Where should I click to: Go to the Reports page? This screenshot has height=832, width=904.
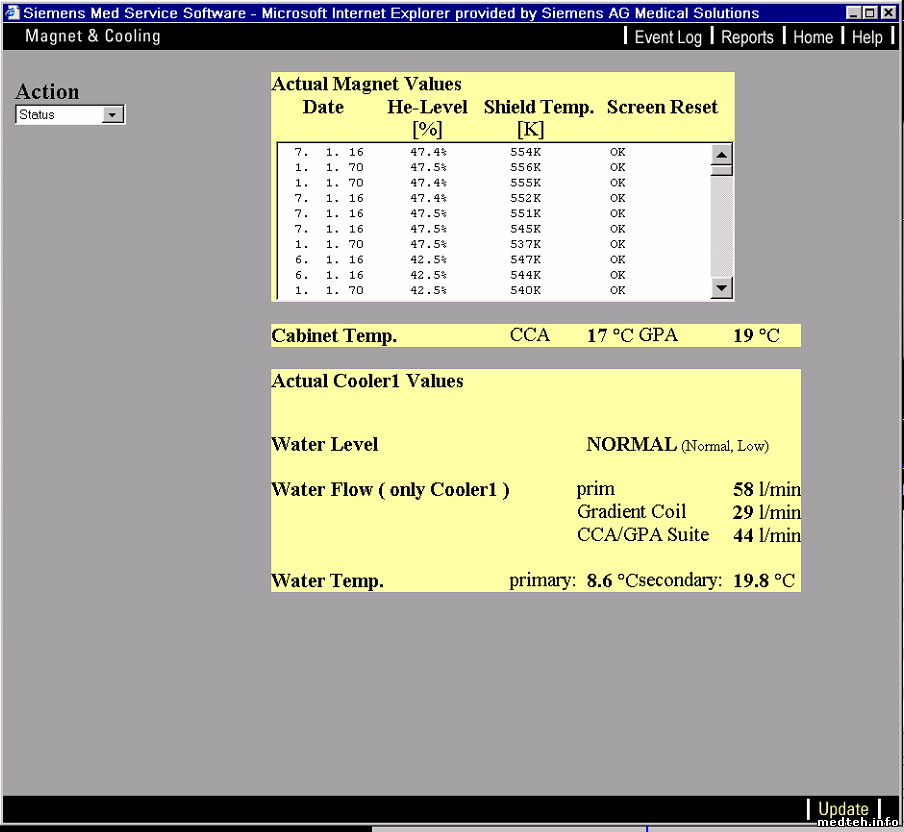point(747,37)
